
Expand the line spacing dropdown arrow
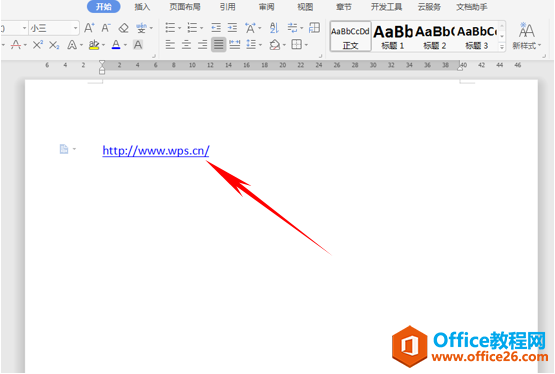click(261, 45)
